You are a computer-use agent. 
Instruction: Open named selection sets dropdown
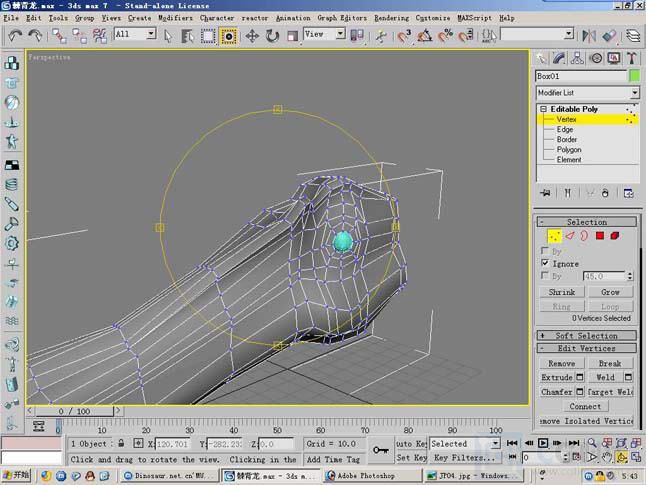[x=569, y=33]
